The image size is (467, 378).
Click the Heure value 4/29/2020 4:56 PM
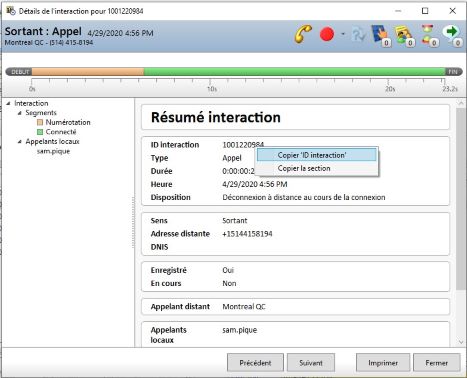tap(255, 184)
